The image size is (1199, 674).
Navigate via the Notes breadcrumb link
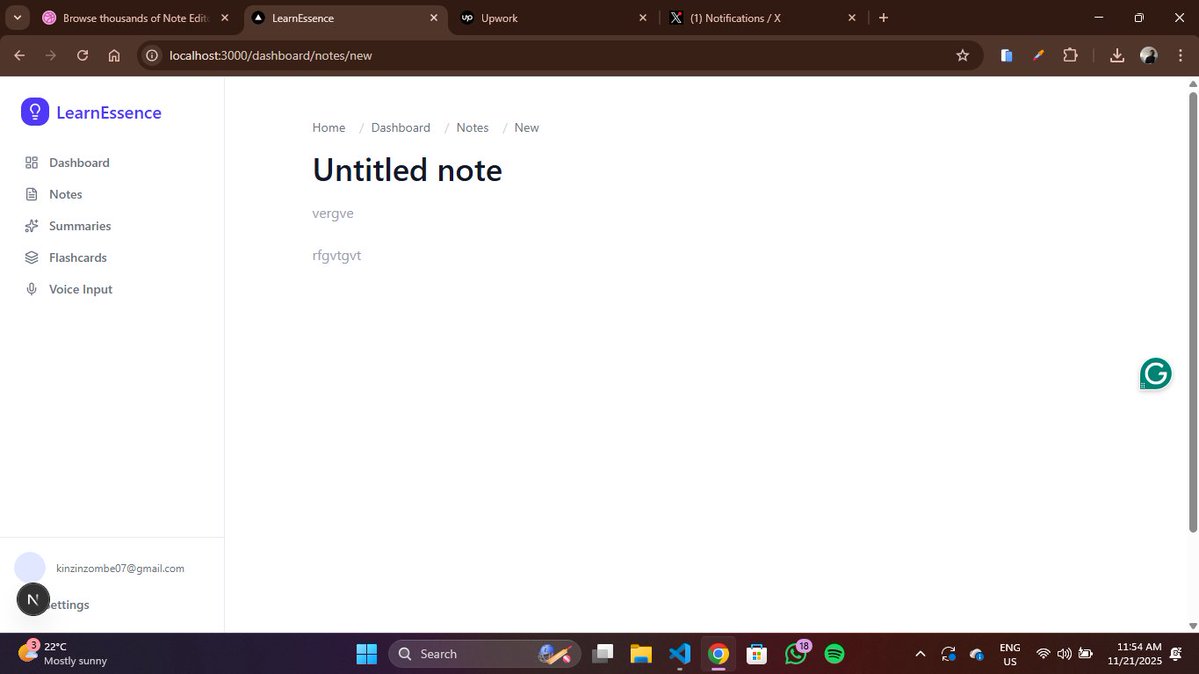pos(472,127)
